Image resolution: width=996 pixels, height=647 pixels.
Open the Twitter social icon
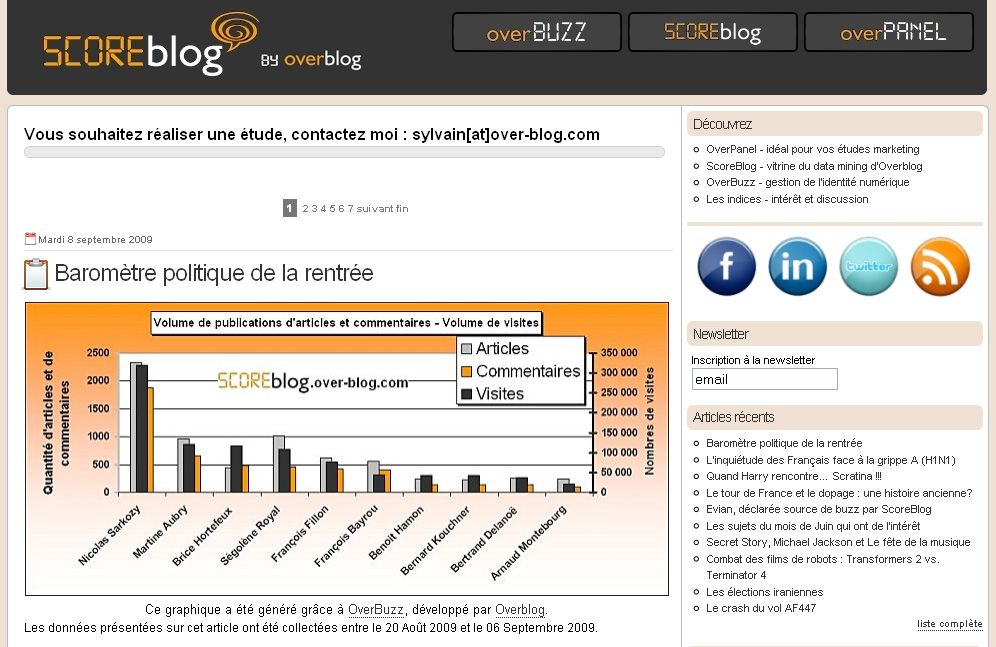click(x=869, y=267)
